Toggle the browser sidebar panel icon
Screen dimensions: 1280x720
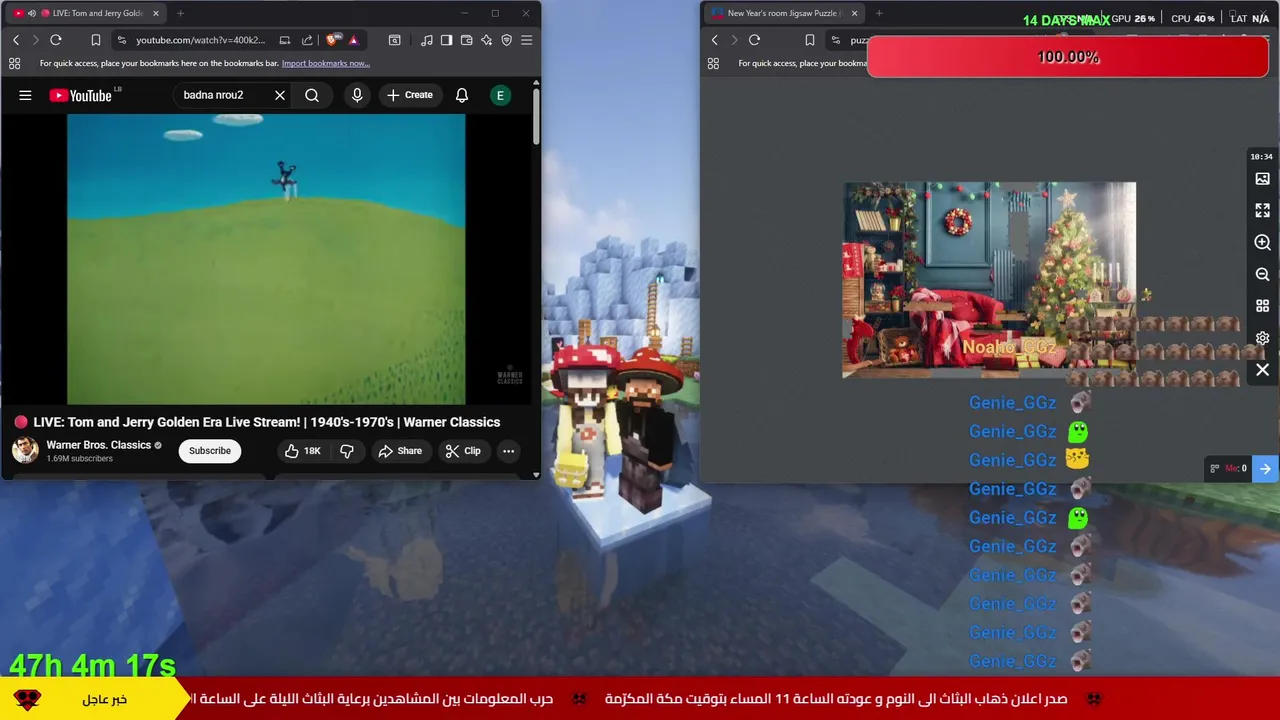446,40
